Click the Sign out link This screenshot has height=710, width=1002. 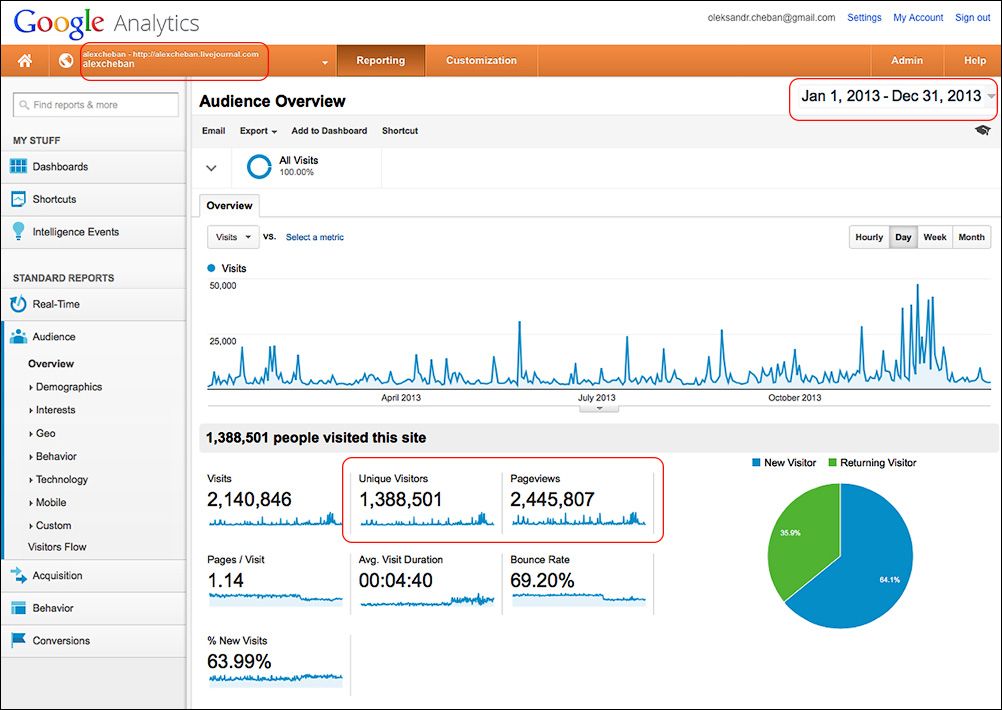coord(973,18)
